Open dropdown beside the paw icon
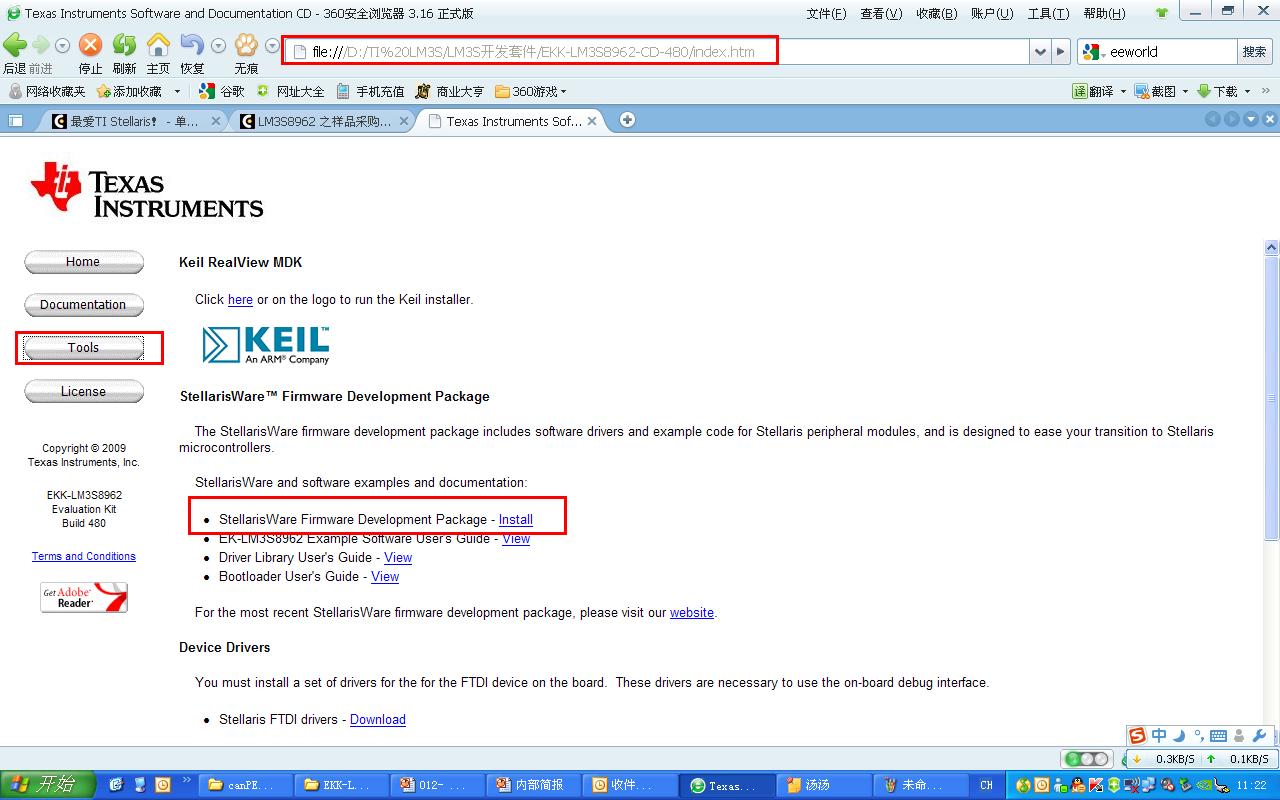The width and height of the screenshot is (1280, 800). tap(272, 46)
